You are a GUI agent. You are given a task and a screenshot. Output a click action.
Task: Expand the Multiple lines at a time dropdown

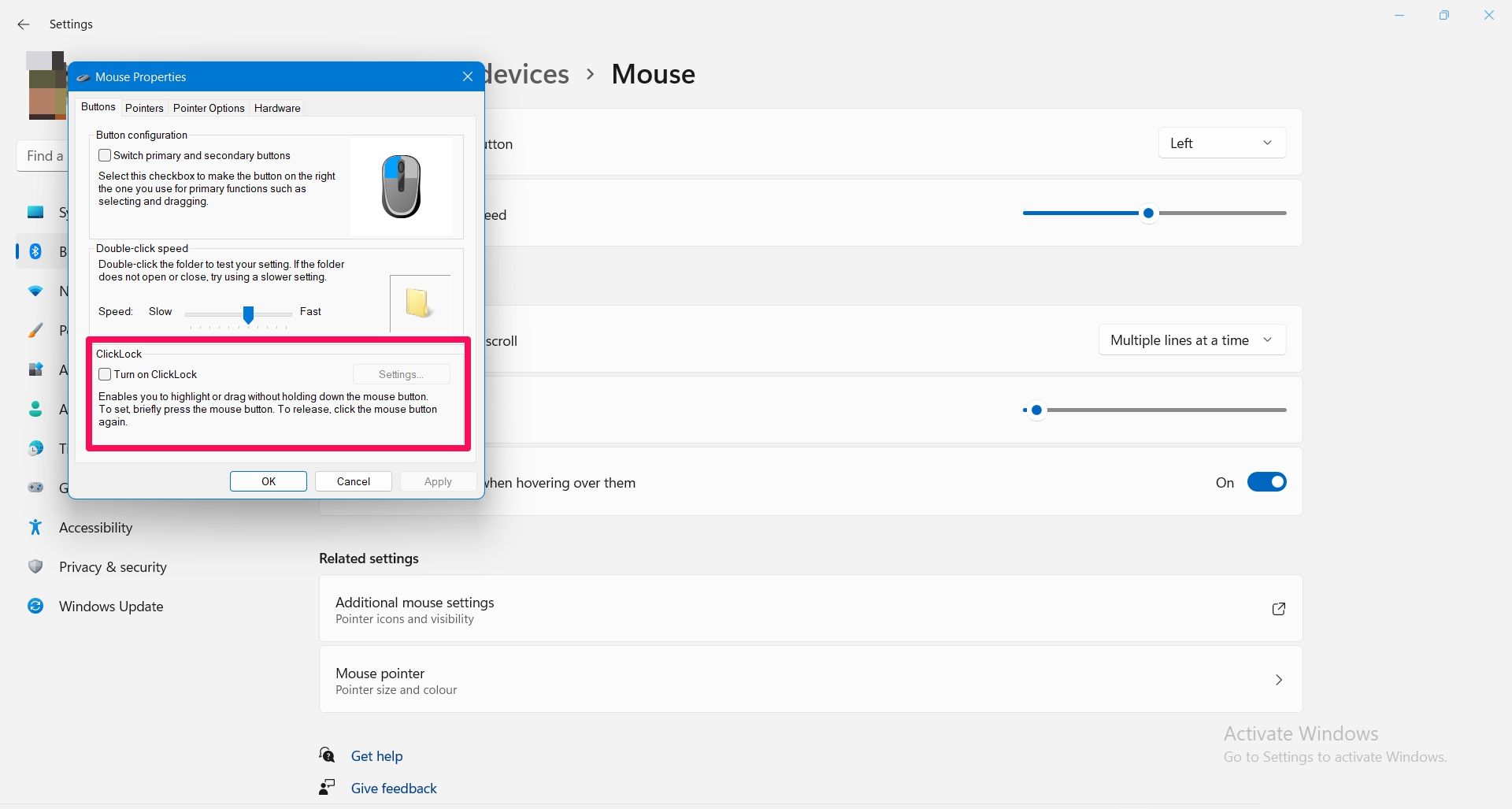tap(1191, 340)
